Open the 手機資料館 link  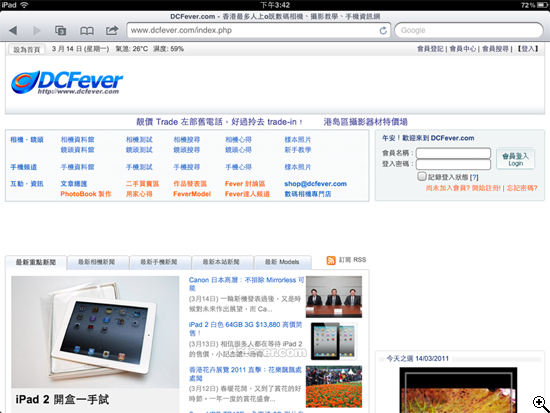[x=78, y=167]
